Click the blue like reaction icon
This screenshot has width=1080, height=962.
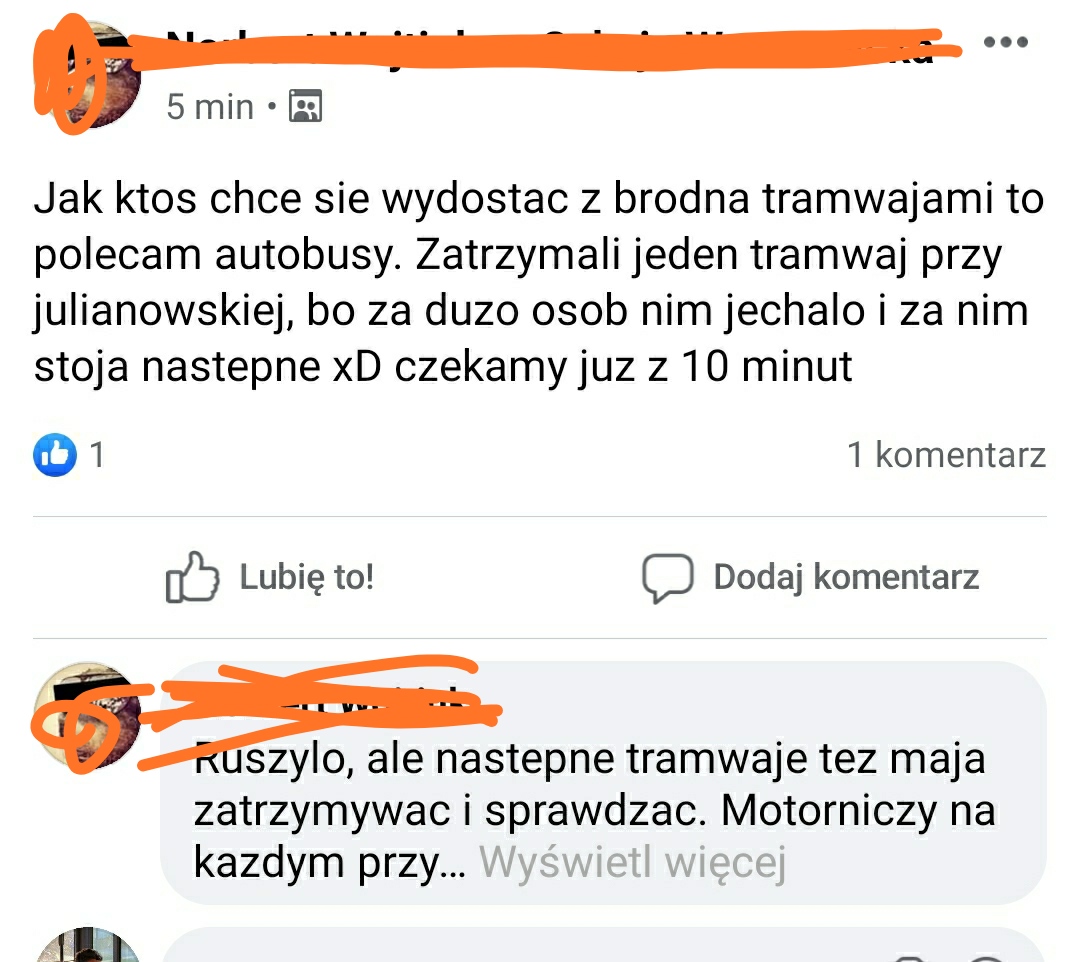coord(54,454)
